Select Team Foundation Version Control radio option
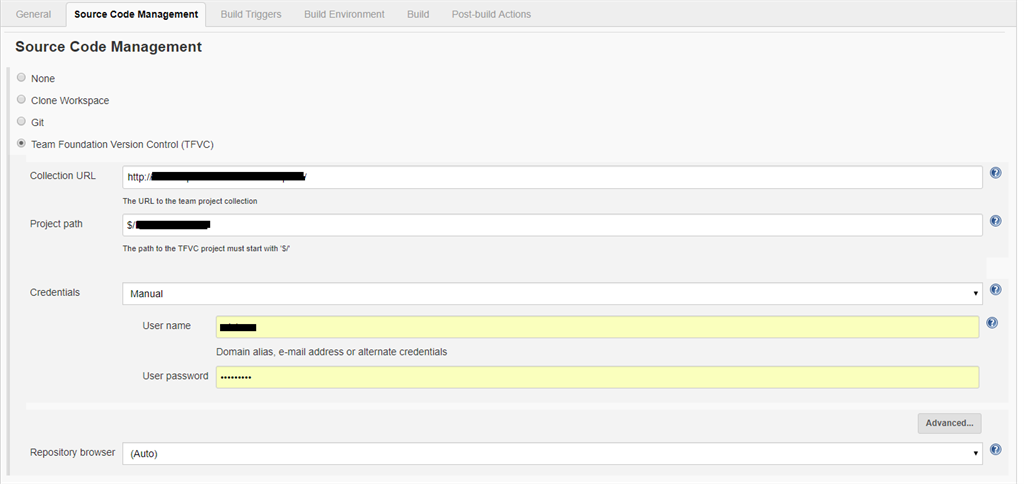Viewport: 1024px width, 484px height. [x=22, y=144]
